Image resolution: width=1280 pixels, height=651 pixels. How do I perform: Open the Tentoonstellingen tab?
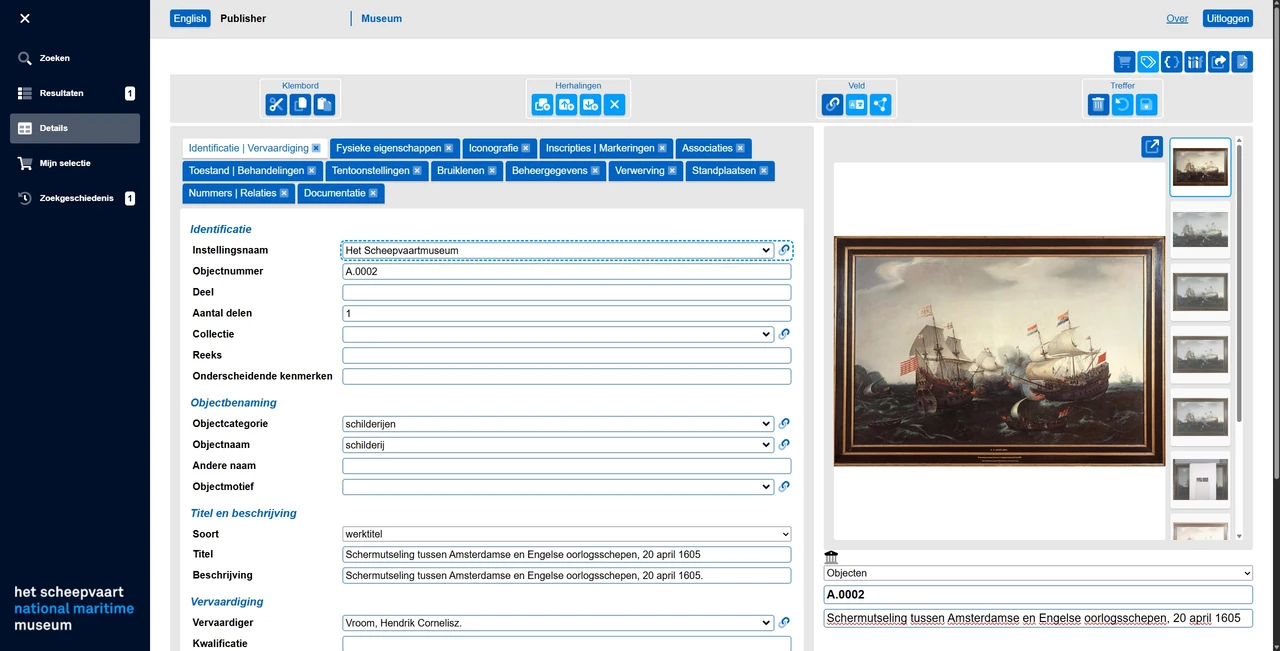click(x=370, y=171)
